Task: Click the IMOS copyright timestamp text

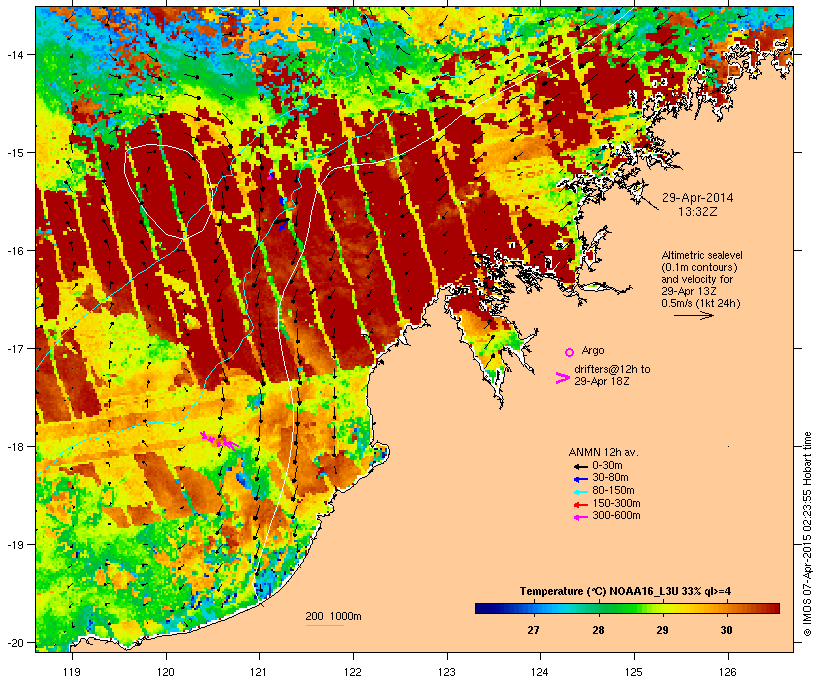Action: tap(807, 534)
